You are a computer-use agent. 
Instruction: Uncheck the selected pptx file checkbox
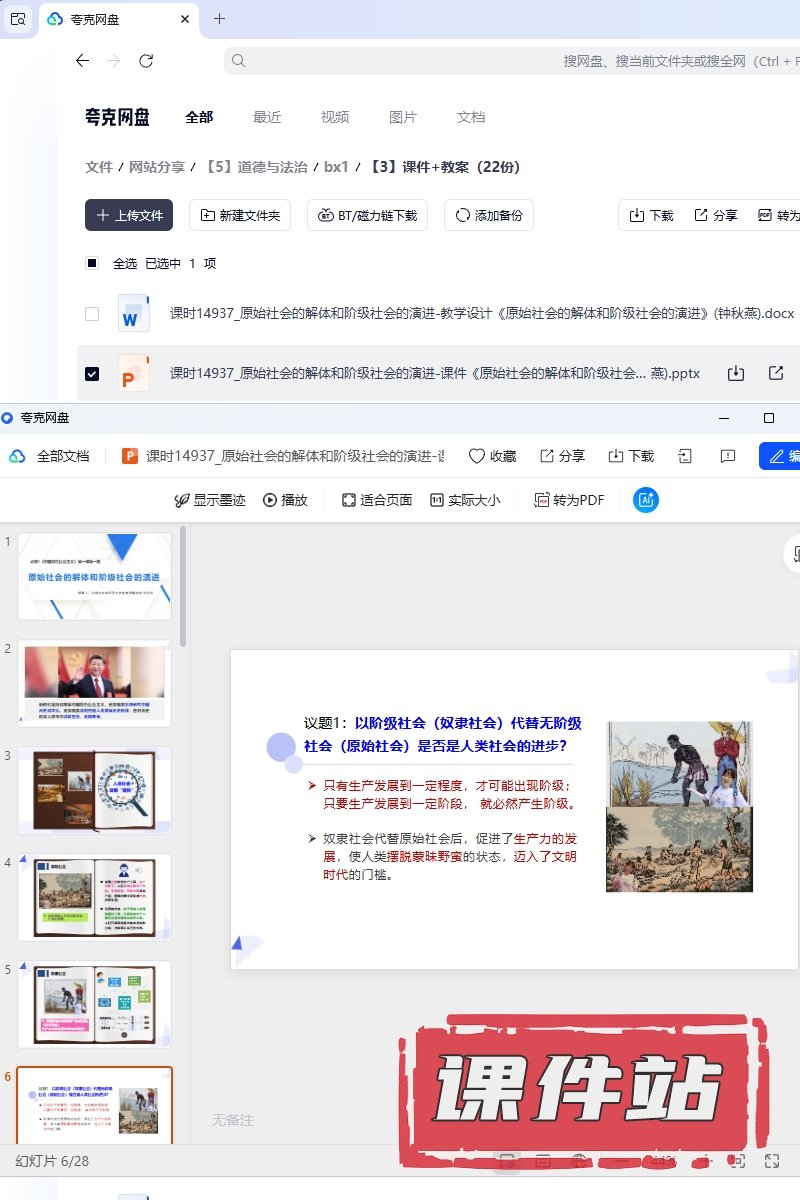pos(92,374)
